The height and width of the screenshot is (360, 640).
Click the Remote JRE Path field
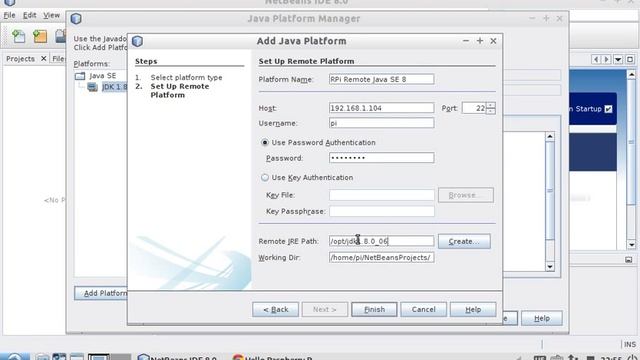click(x=382, y=241)
